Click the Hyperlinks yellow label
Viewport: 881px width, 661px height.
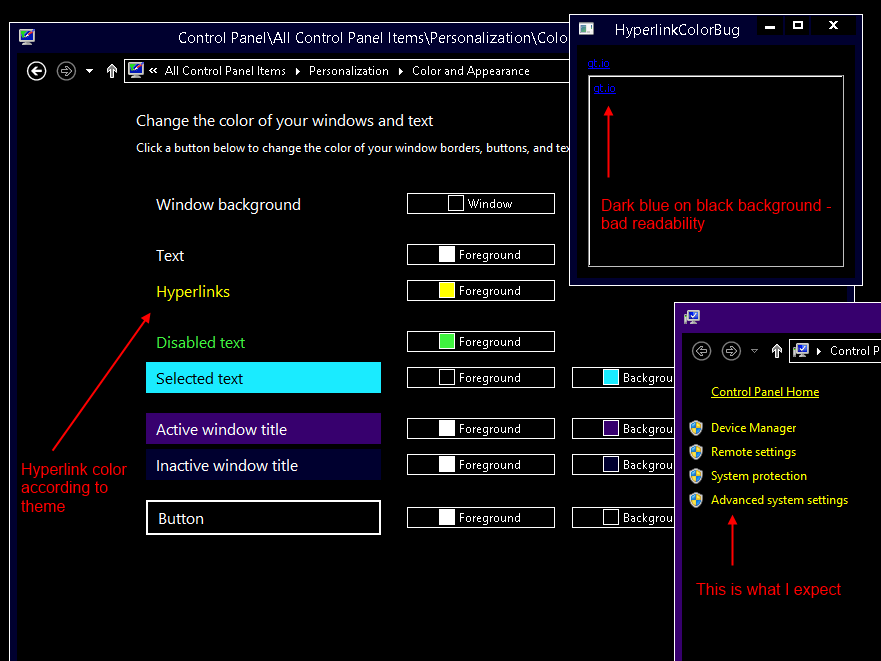(193, 292)
